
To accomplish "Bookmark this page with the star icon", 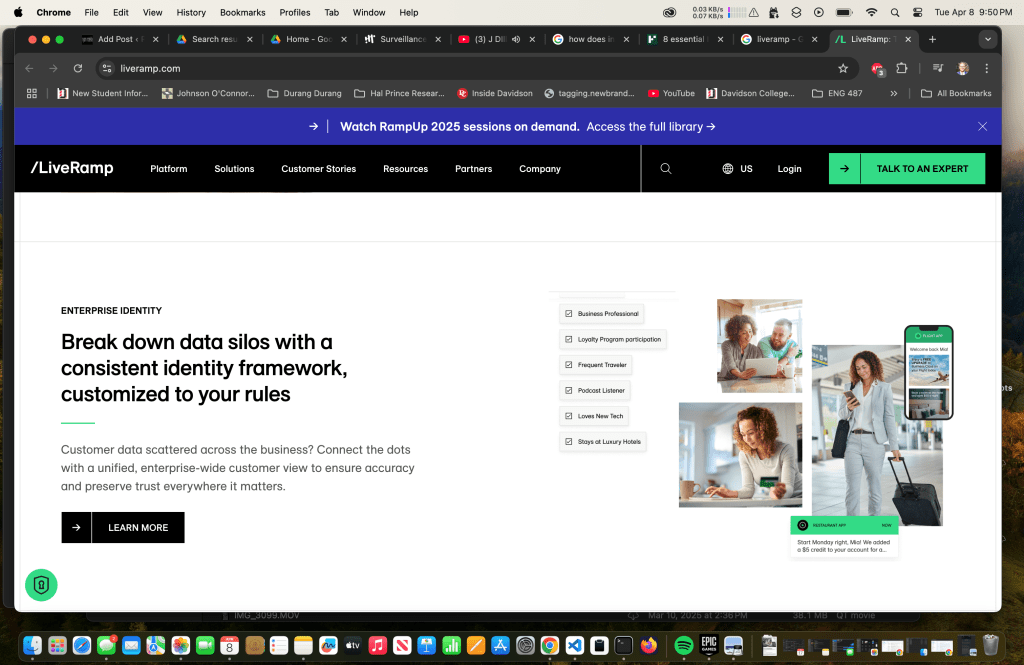I will pyautogui.click(x=843, y=69).
